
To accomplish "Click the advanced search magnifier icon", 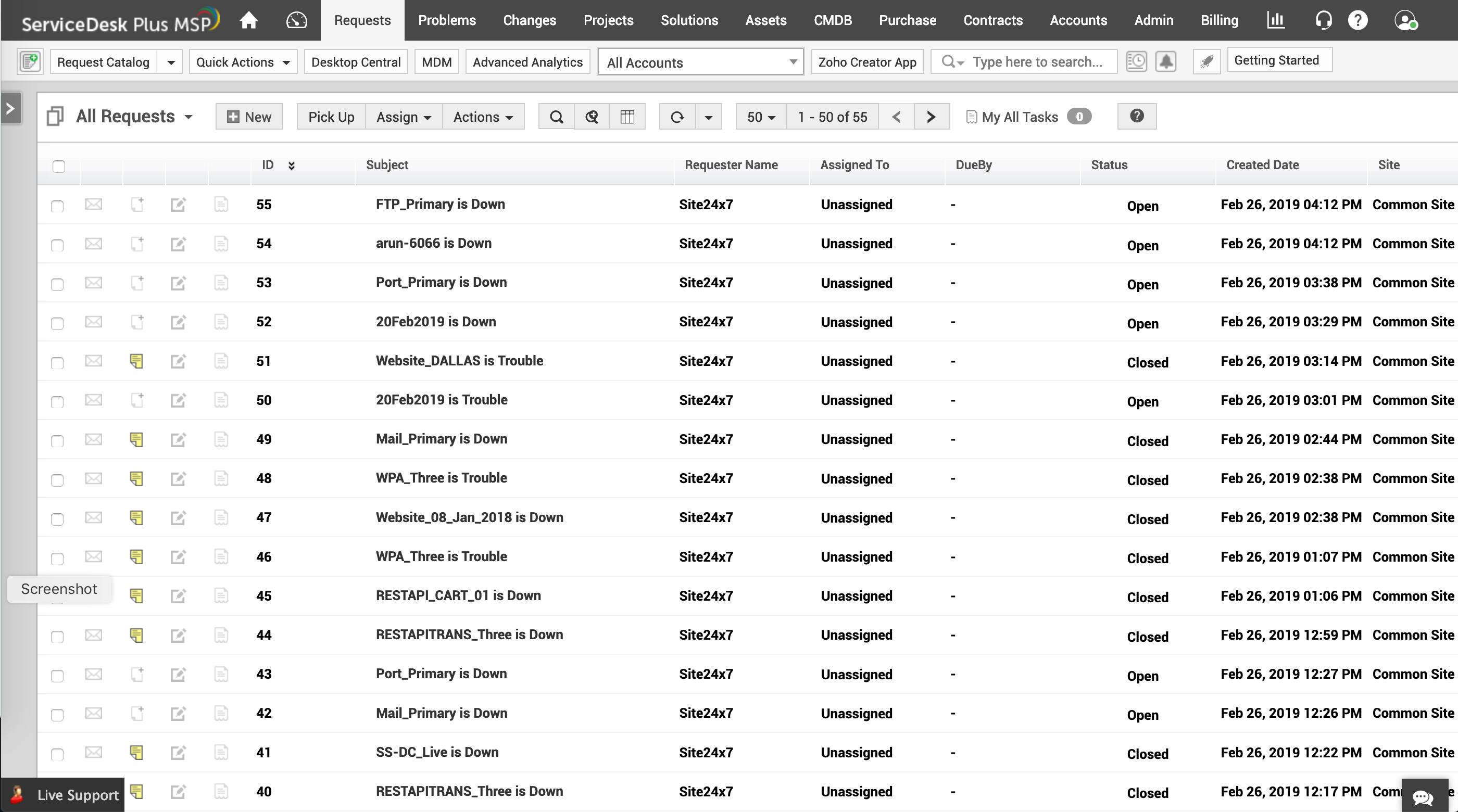I will [592, 117].
